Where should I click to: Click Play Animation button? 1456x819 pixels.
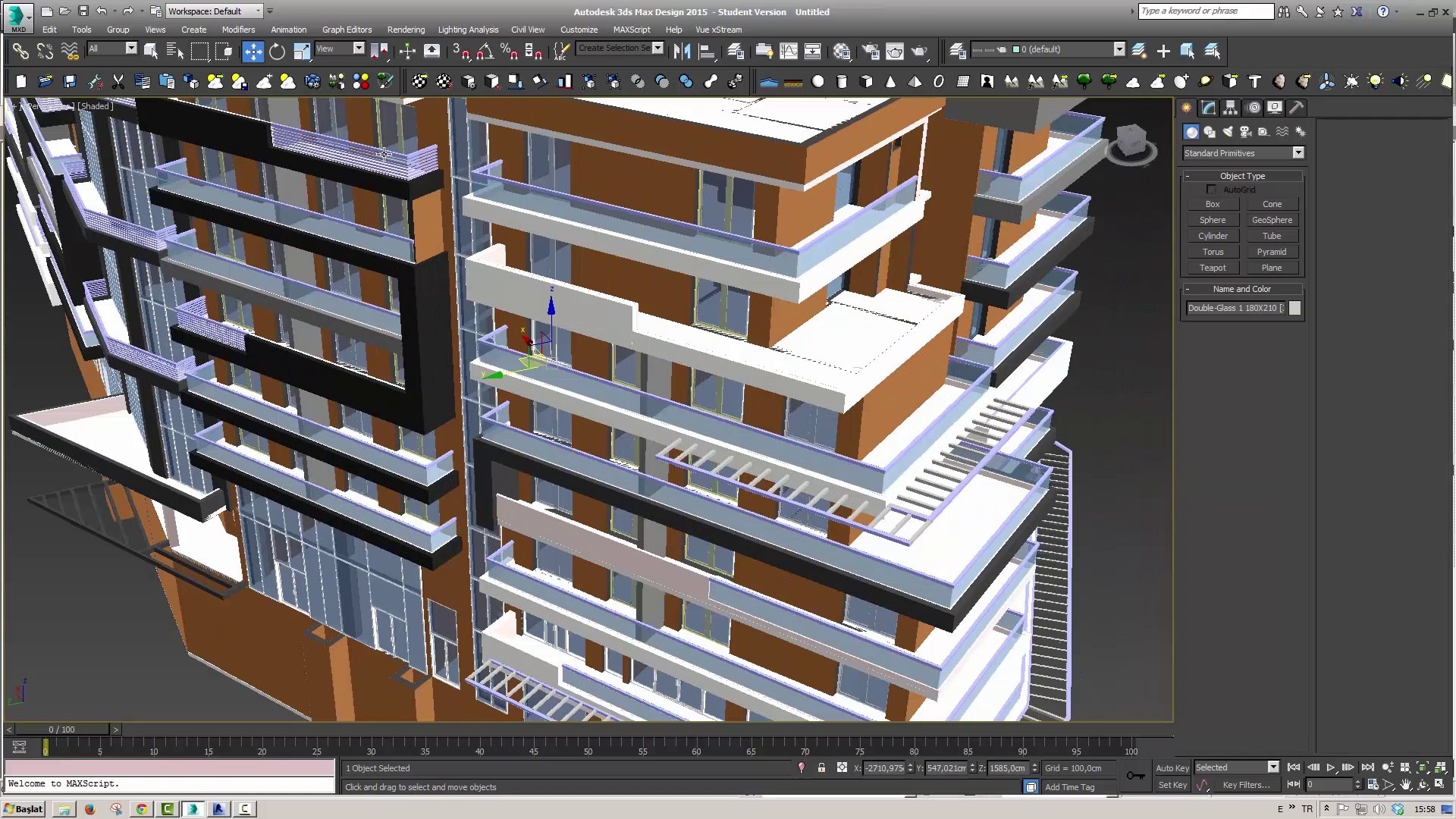pos(1330,767)
